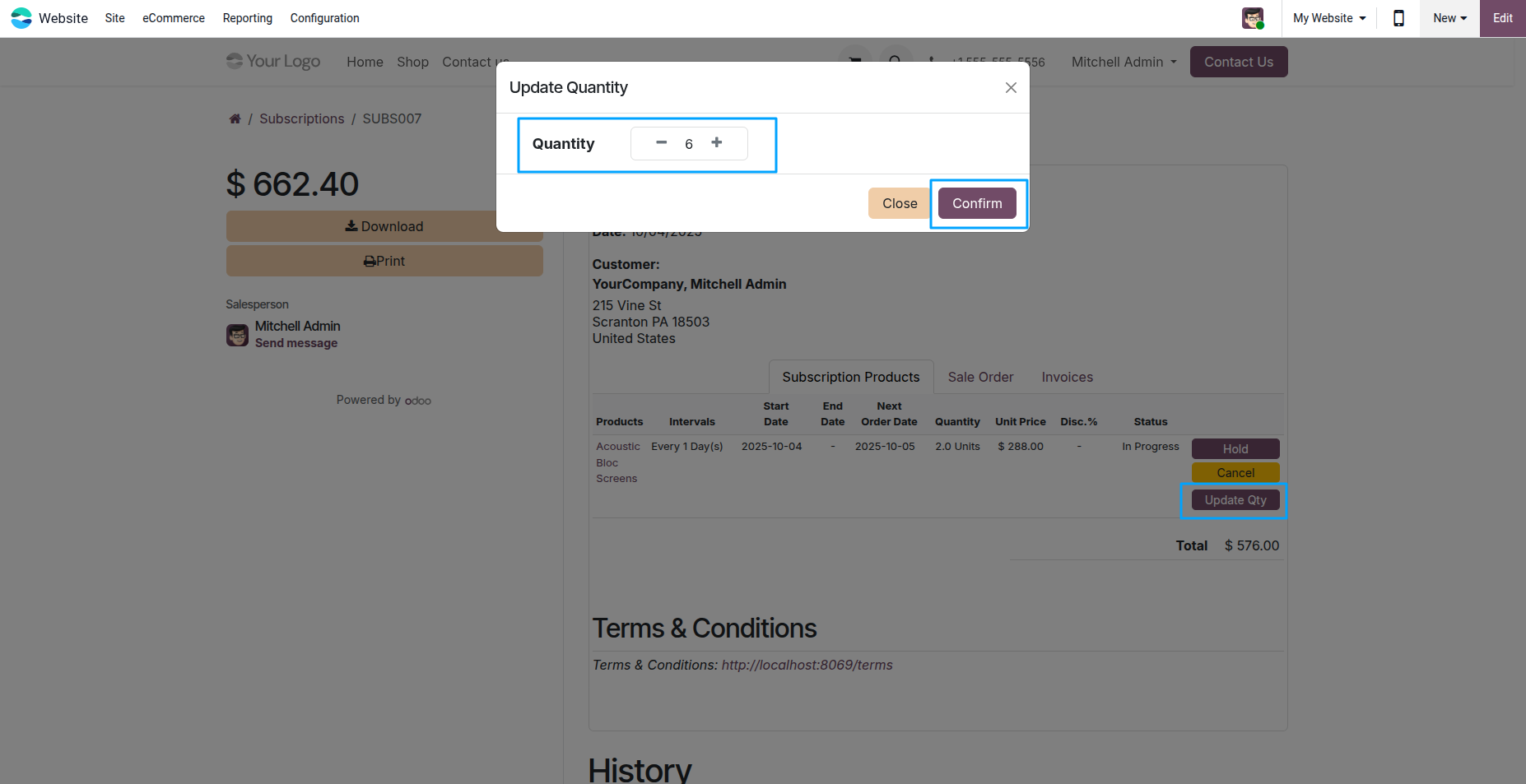Click the SUBS007 breadcrumb text
The image size is (1526, 784).
tap(392, 118)
